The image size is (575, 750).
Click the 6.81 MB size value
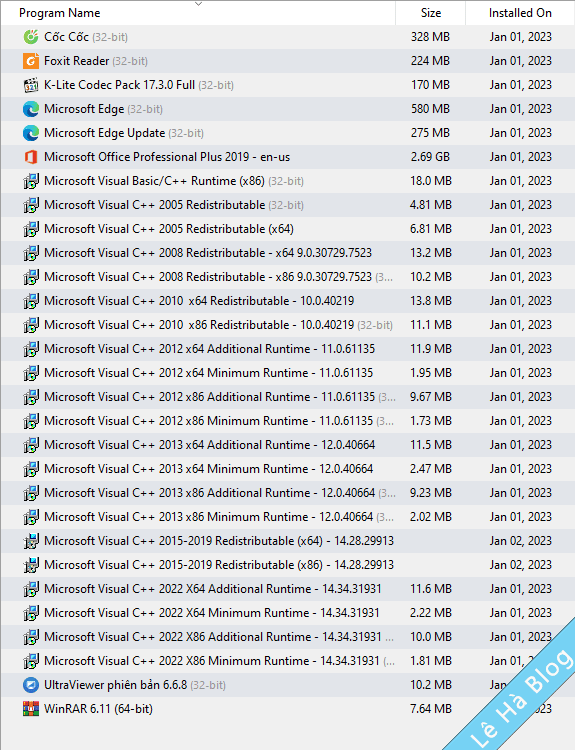pos(431,229)
